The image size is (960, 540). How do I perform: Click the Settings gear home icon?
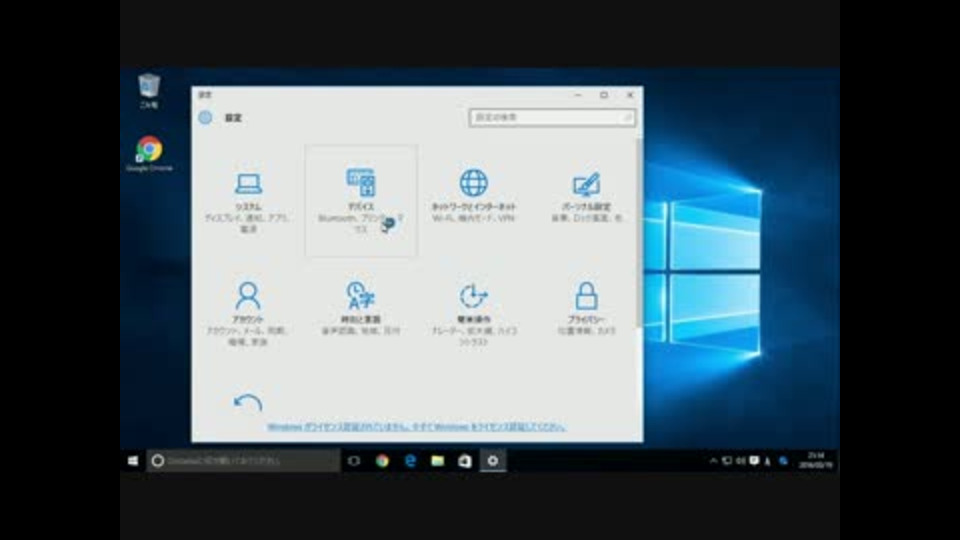coord(205,118)
